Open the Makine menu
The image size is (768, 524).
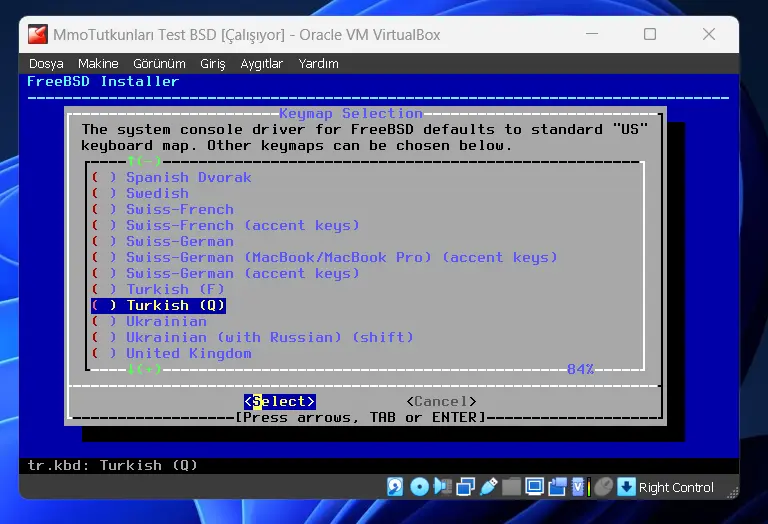click(x=98, y=64)
